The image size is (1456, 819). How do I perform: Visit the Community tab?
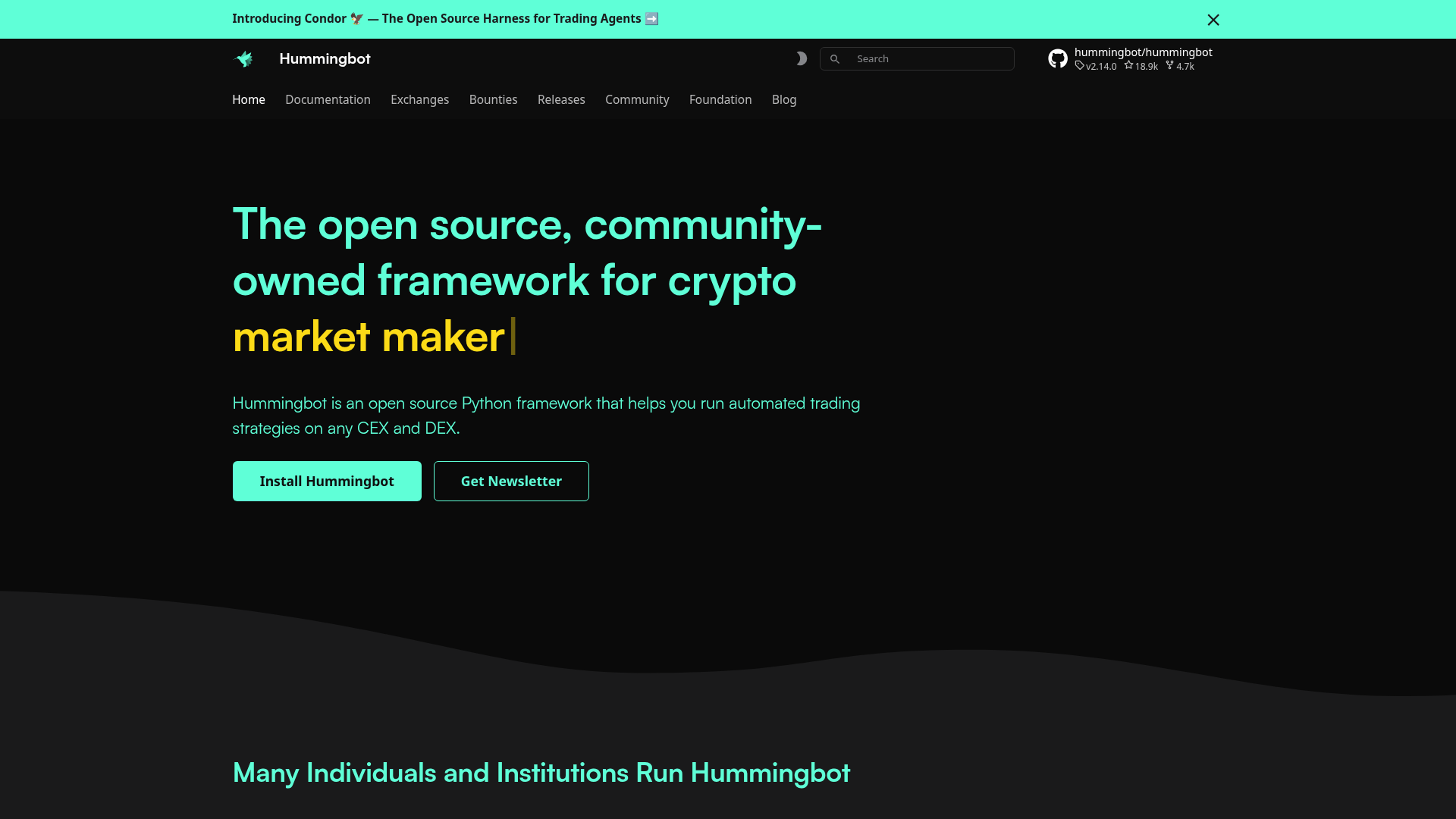[x=637, y=99]
